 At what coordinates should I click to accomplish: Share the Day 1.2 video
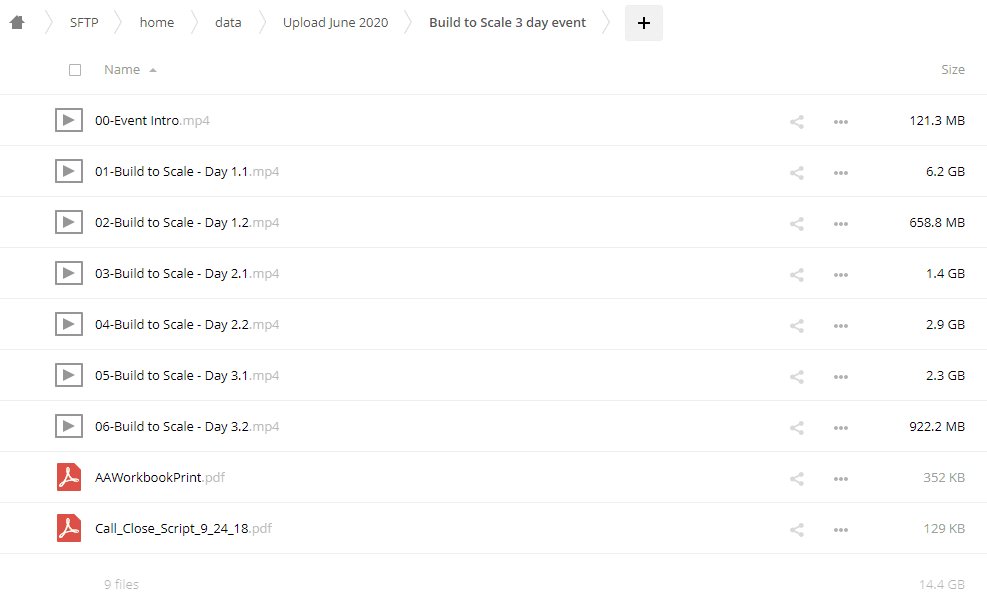coord(797,224)
